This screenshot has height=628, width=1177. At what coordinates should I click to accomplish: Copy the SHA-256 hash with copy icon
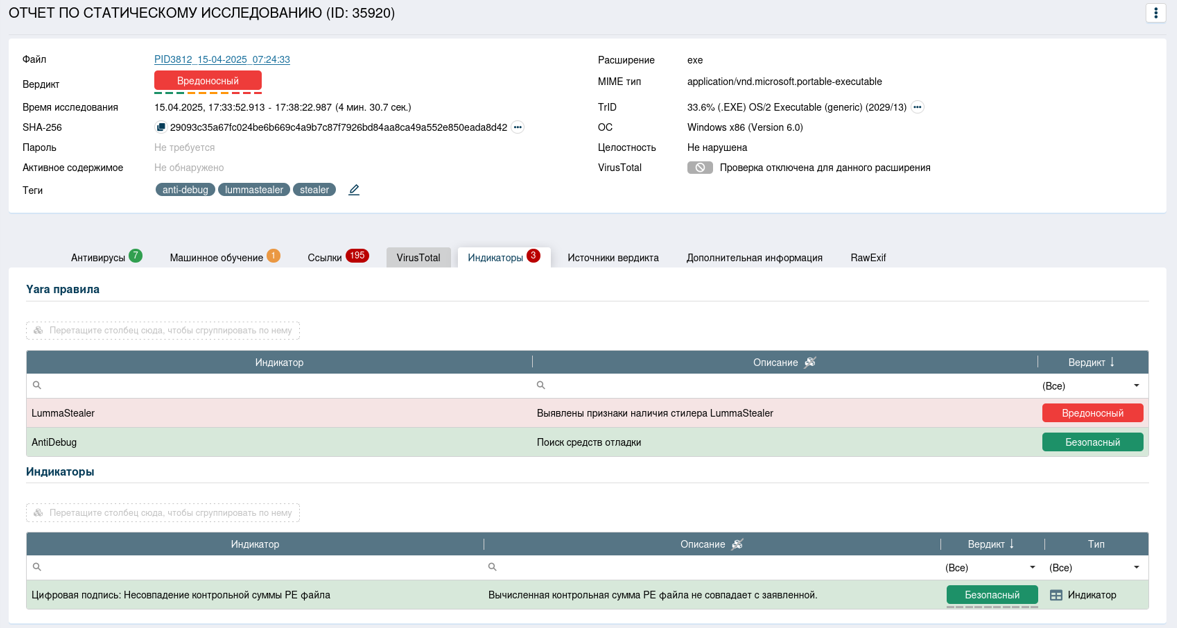161,128
